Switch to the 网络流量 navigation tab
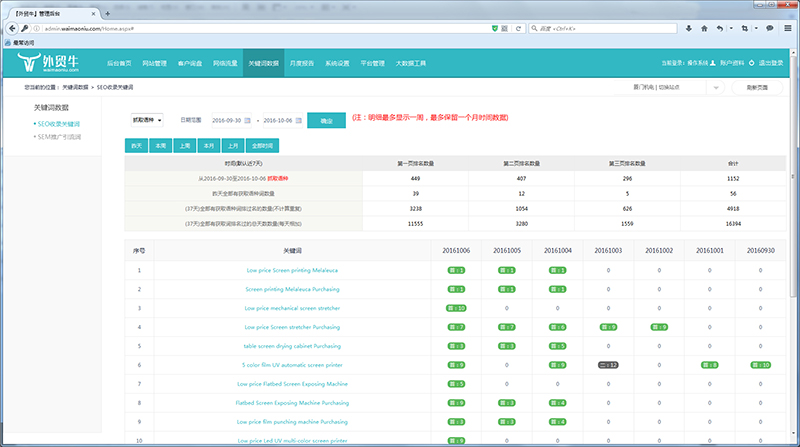 (x=226, y=63)
